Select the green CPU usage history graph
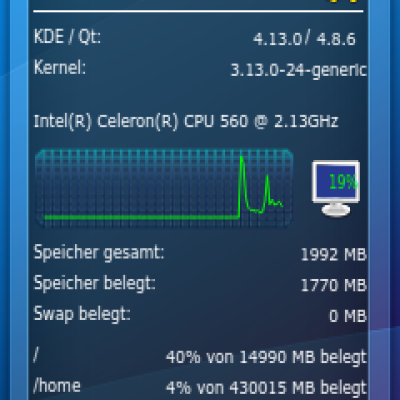 click(164, 189)
